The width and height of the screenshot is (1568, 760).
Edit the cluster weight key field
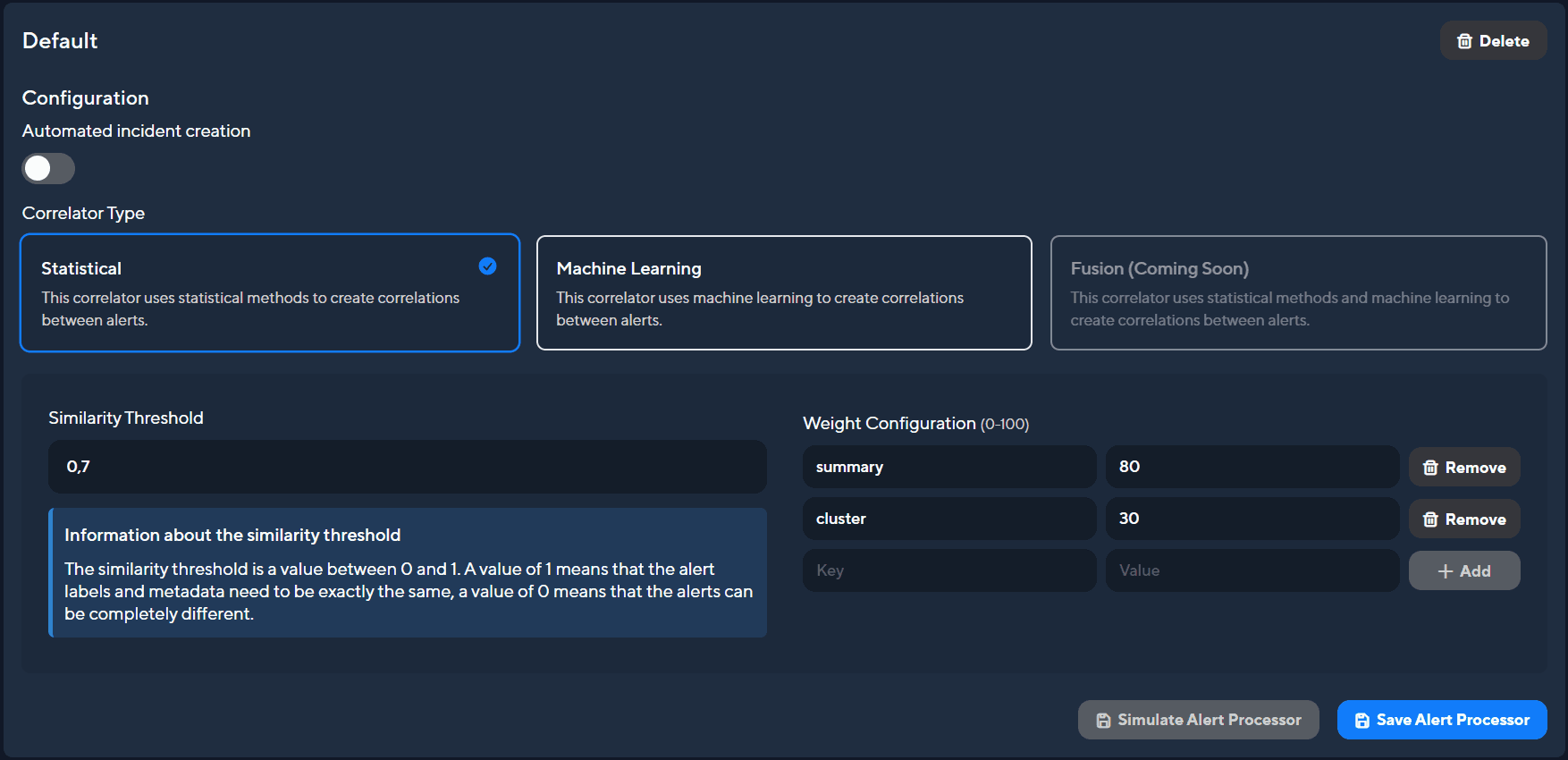949,519
